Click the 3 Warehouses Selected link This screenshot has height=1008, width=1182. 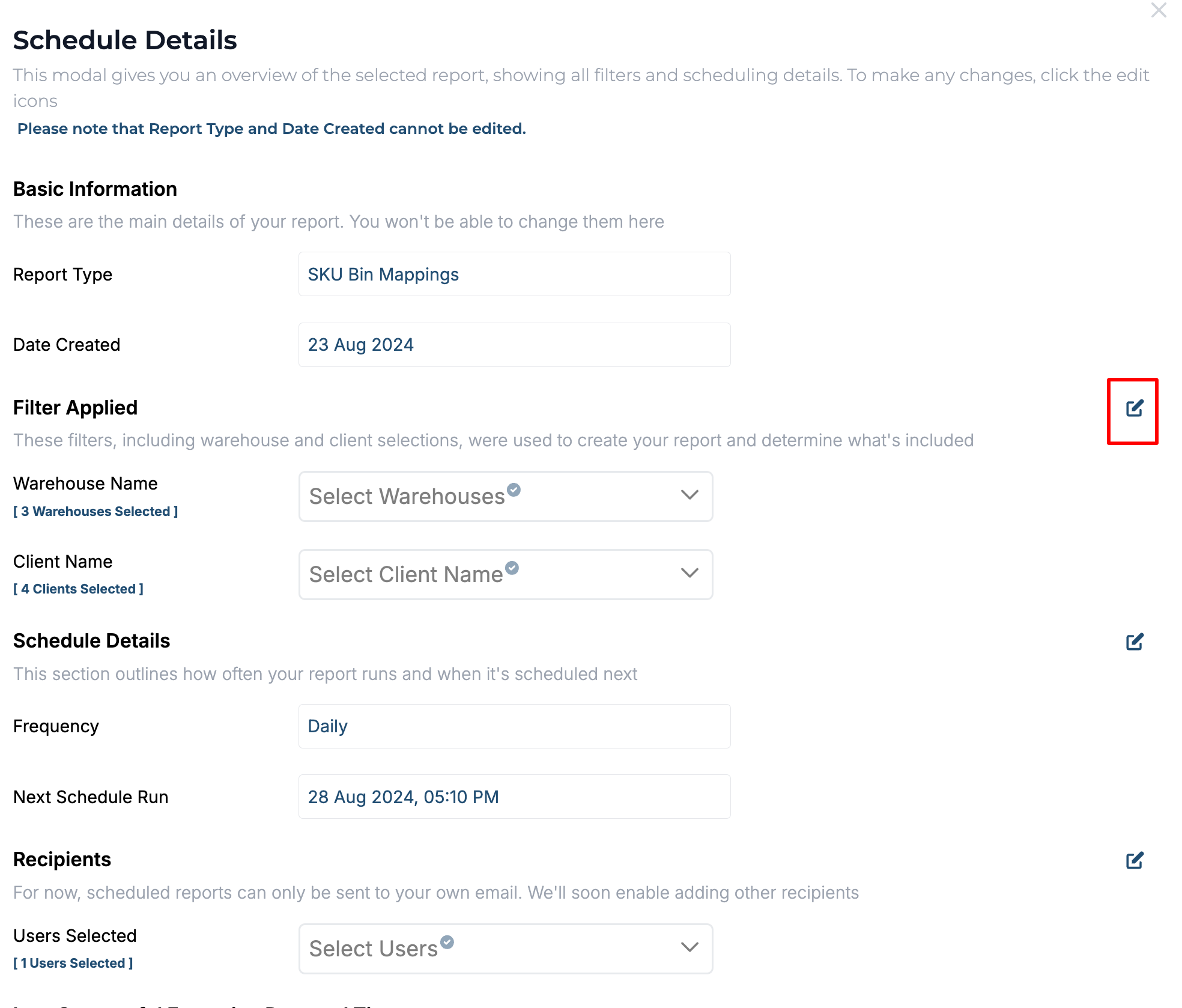pos(96,511)
